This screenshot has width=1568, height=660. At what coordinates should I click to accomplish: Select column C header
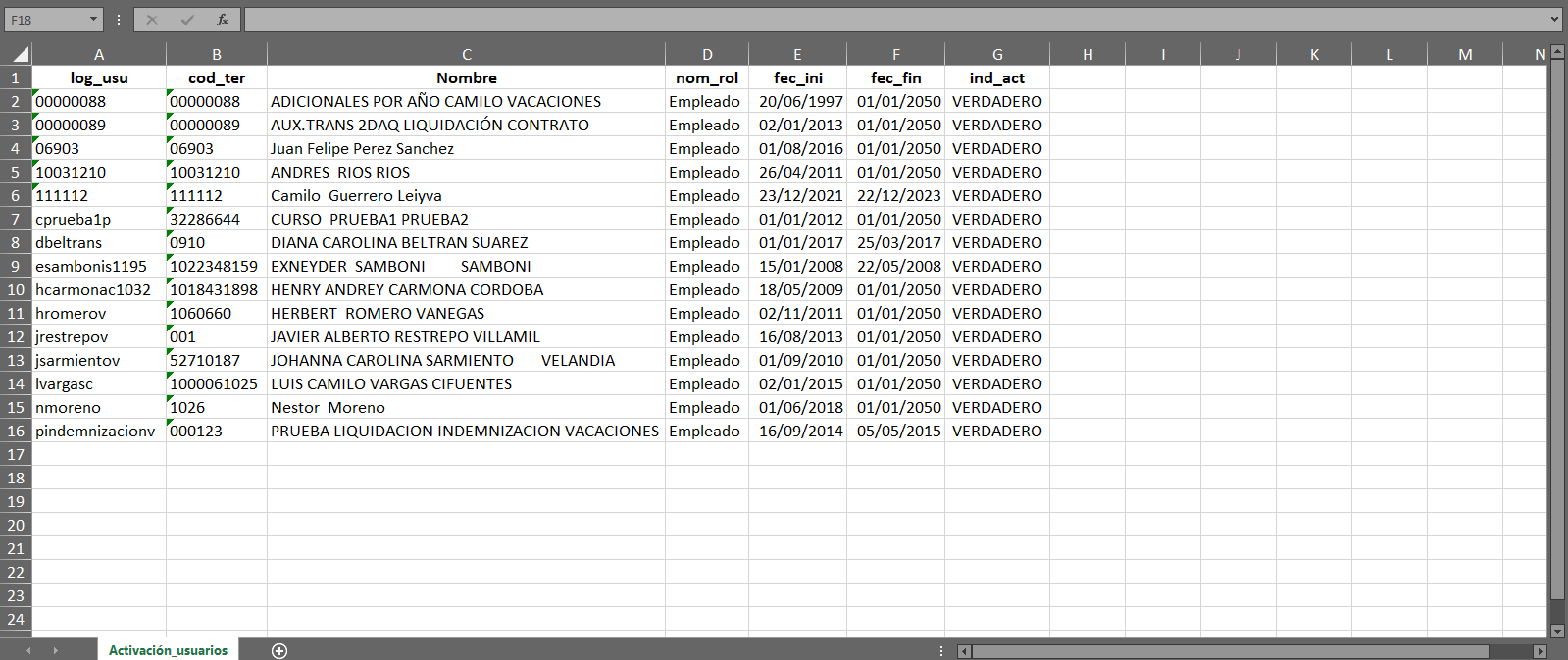467,54
